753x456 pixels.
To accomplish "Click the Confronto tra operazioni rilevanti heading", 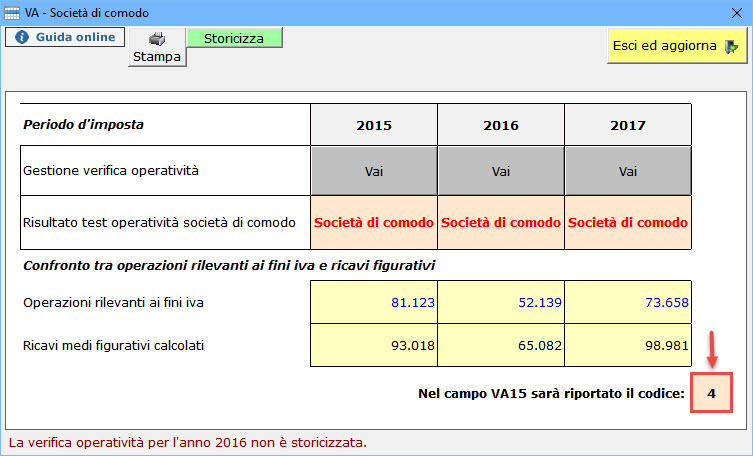I will (229, 265).
